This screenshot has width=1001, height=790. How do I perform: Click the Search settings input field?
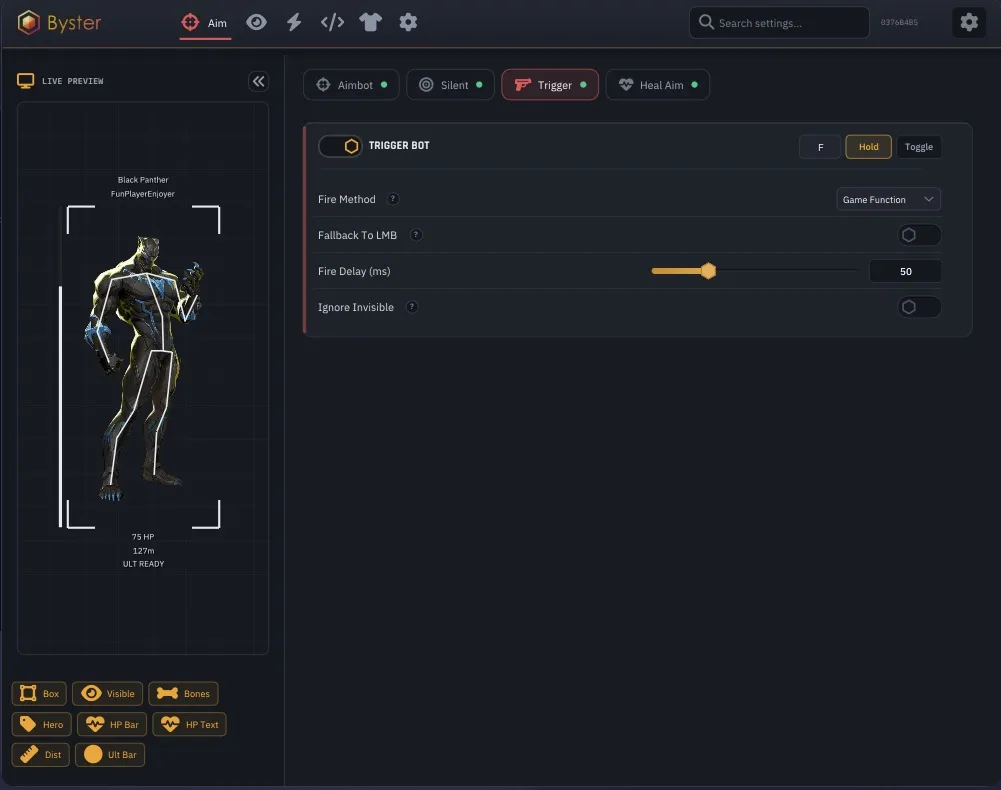(779, 23)
